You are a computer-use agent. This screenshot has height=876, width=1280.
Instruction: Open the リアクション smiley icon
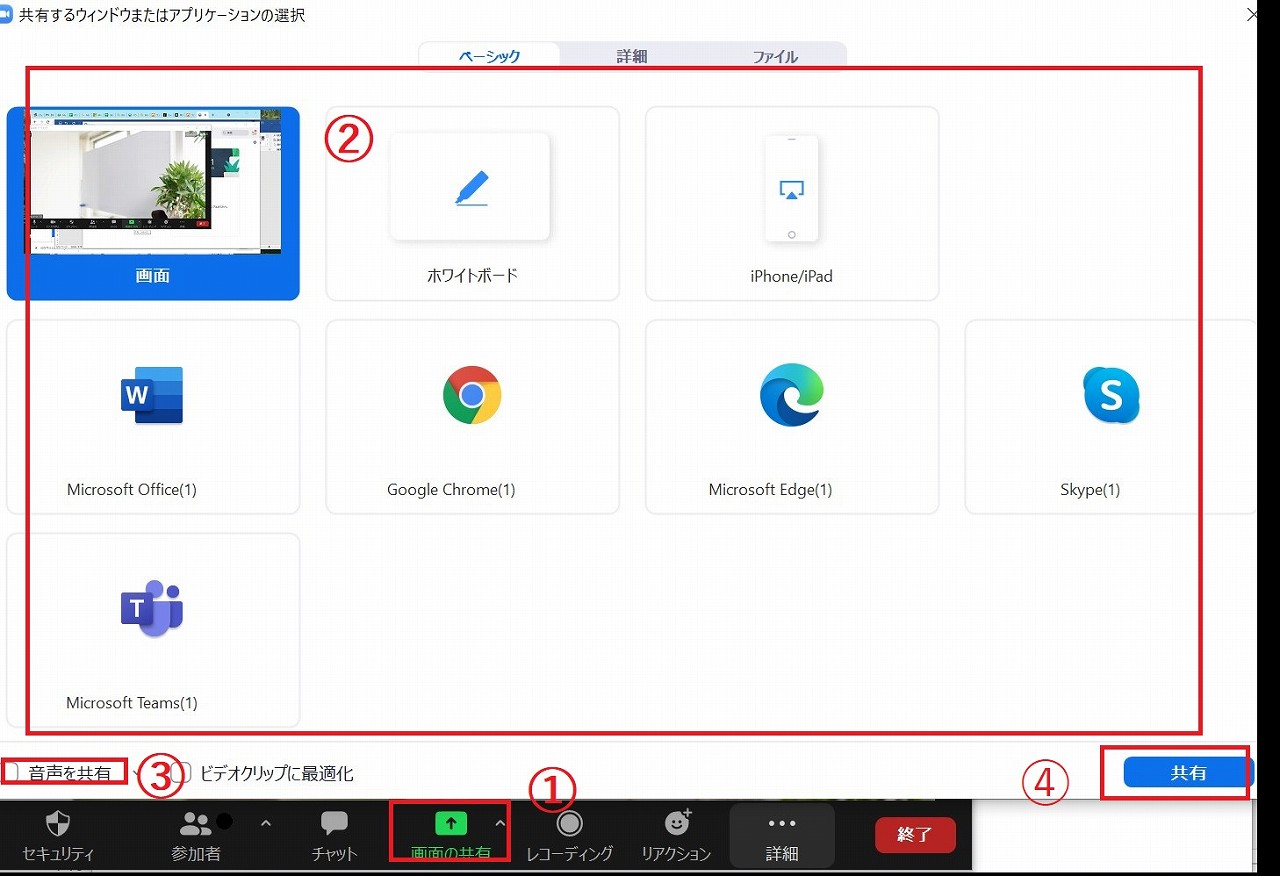tap(678, 822)
